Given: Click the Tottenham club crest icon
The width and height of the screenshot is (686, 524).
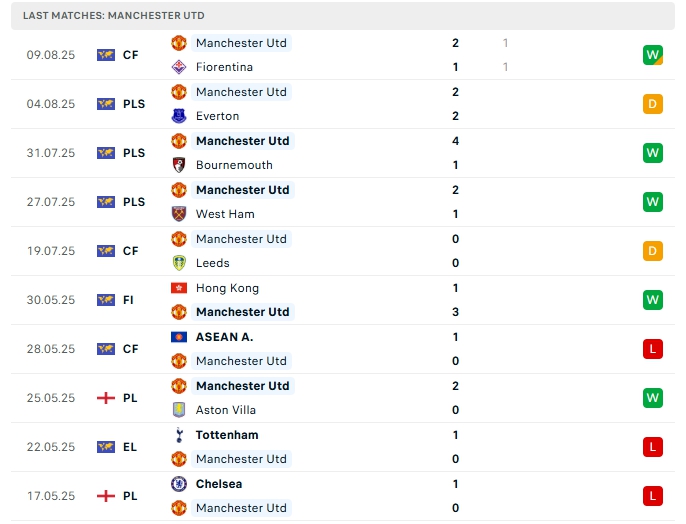Looking at the screenshot, I should (x=179, y=435).
